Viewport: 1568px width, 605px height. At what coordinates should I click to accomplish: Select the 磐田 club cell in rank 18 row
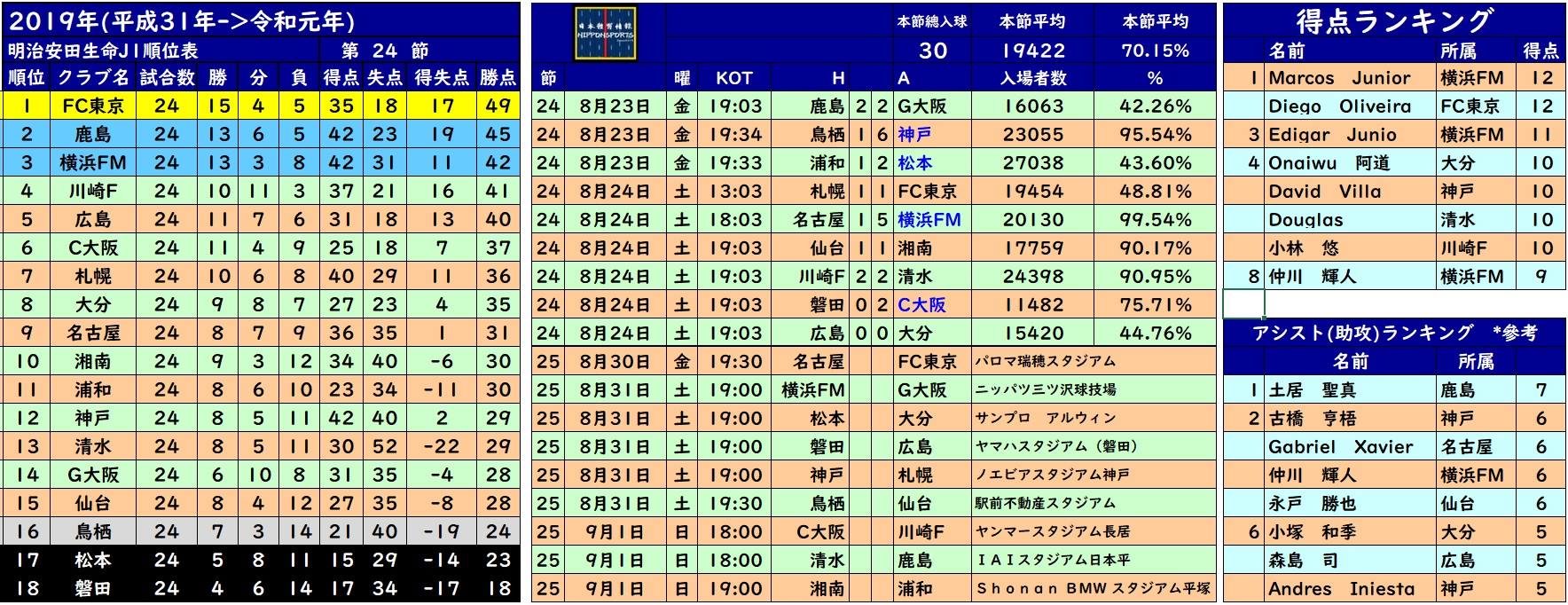pos(93,589)
